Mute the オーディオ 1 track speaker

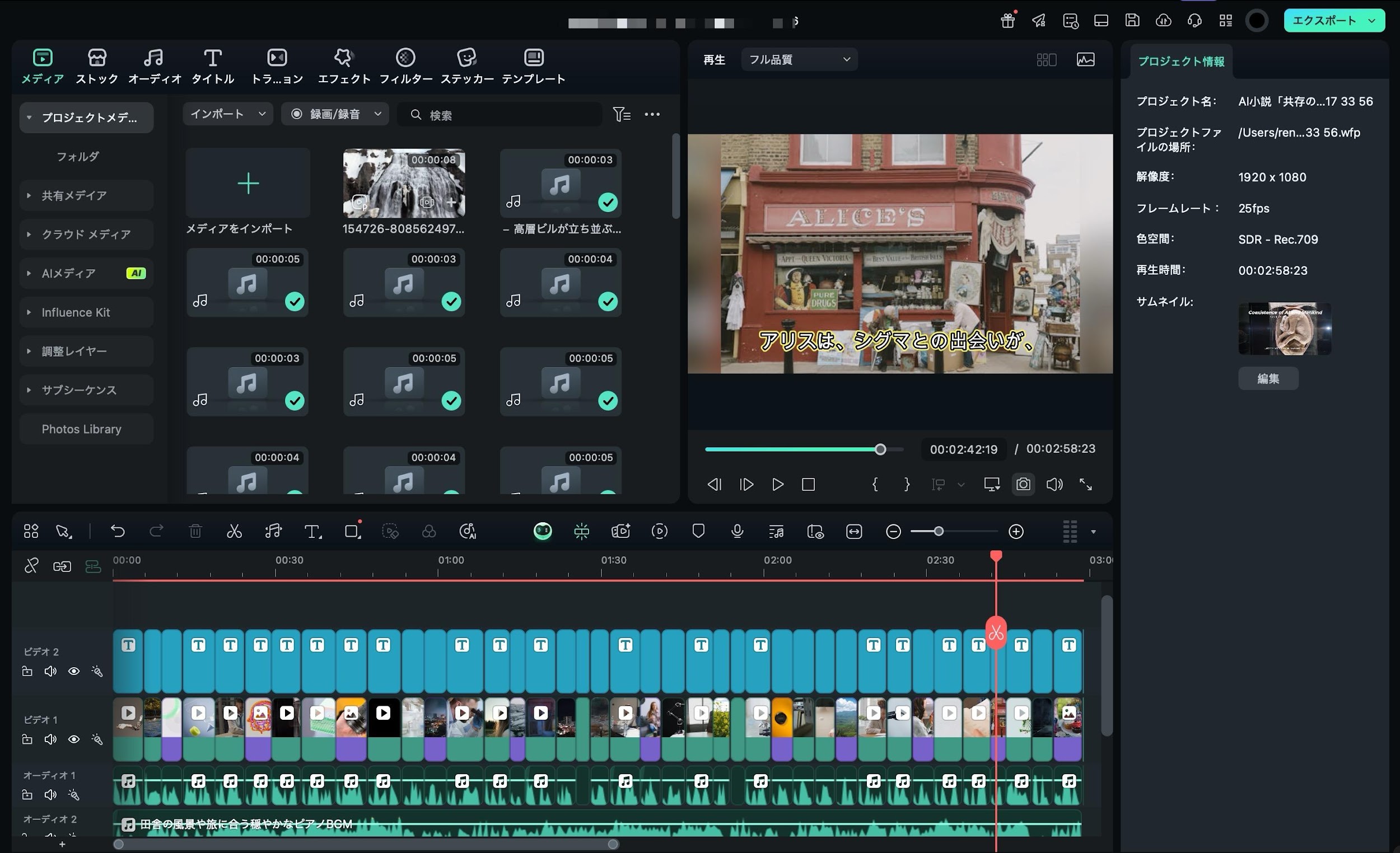point(50,795)
